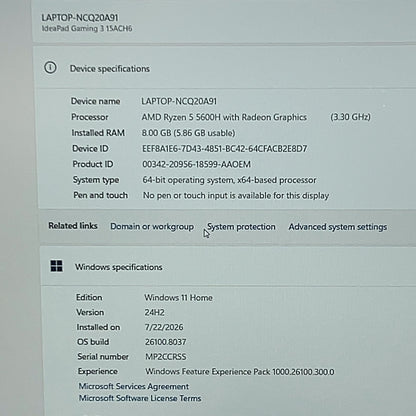Click the Serial number label

tap(103, 357)
